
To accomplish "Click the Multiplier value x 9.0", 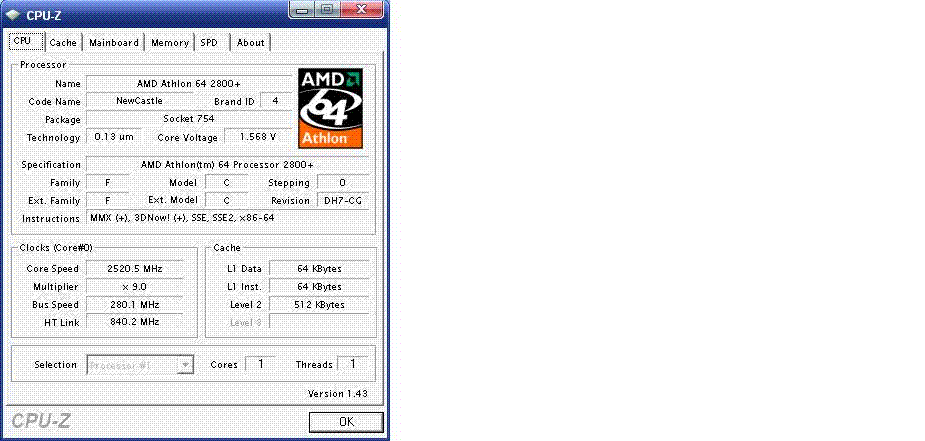I will click(135, 287).
